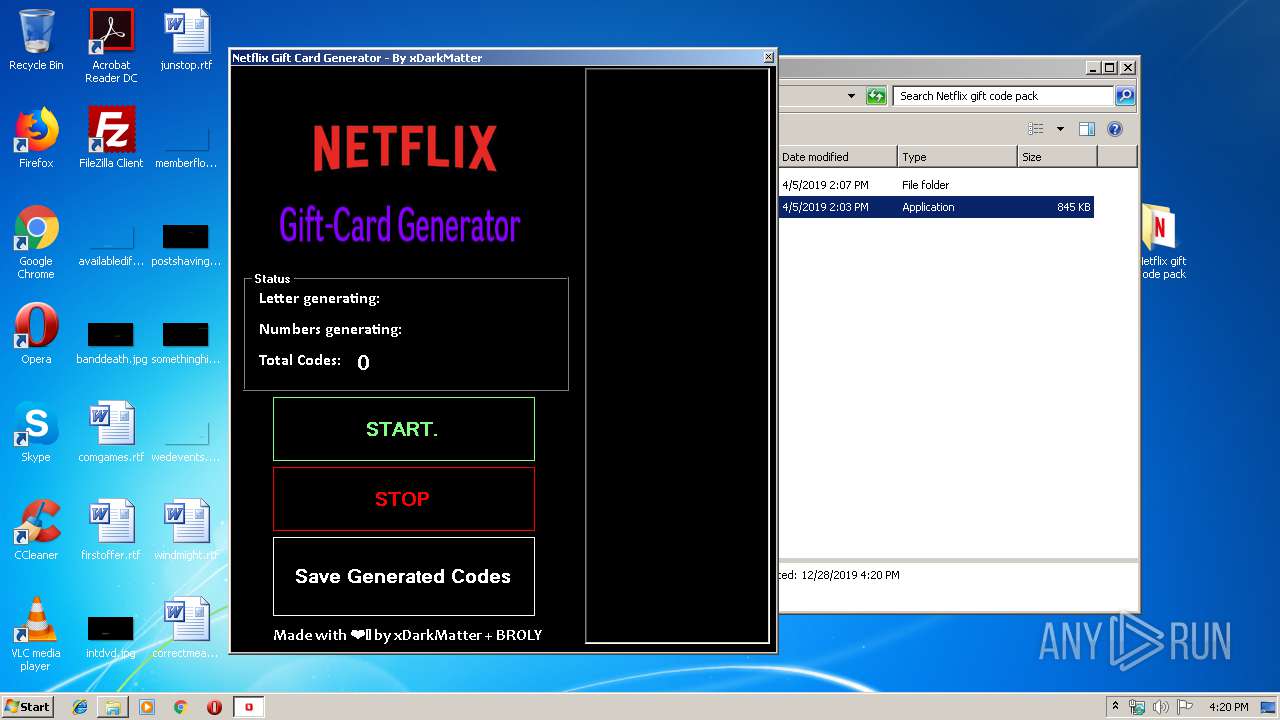This screenshot has width=1280, height=720.
Task: Click the generator app taskbar button
Action: click(249, 707)
